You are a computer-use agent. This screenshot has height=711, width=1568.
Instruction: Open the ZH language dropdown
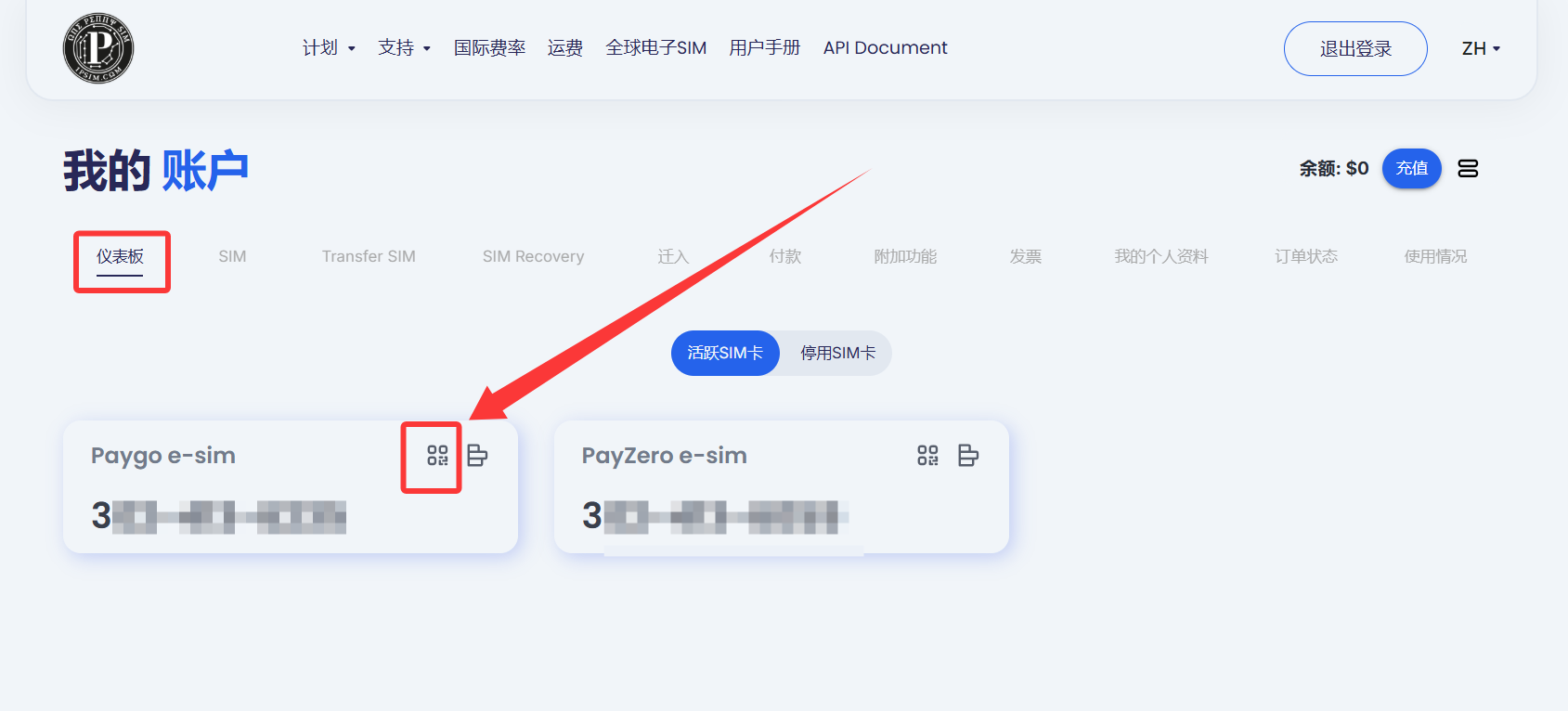tap(1481, 48)
